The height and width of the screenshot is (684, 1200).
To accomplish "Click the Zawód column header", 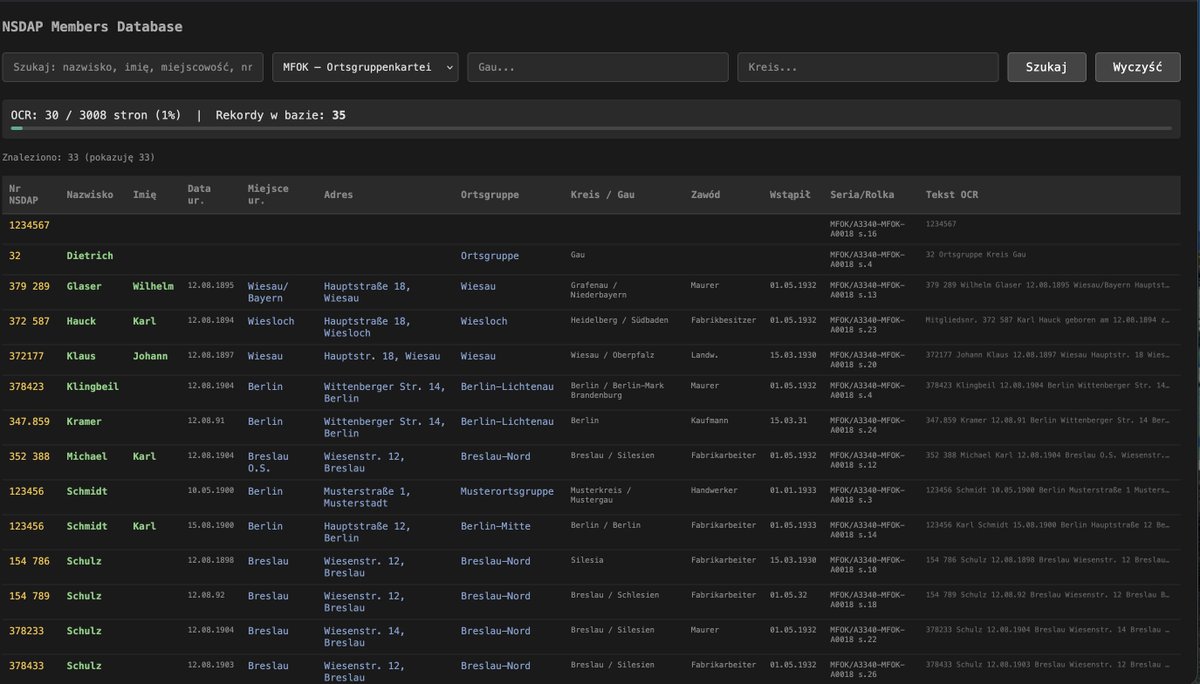I will (705, 195).
